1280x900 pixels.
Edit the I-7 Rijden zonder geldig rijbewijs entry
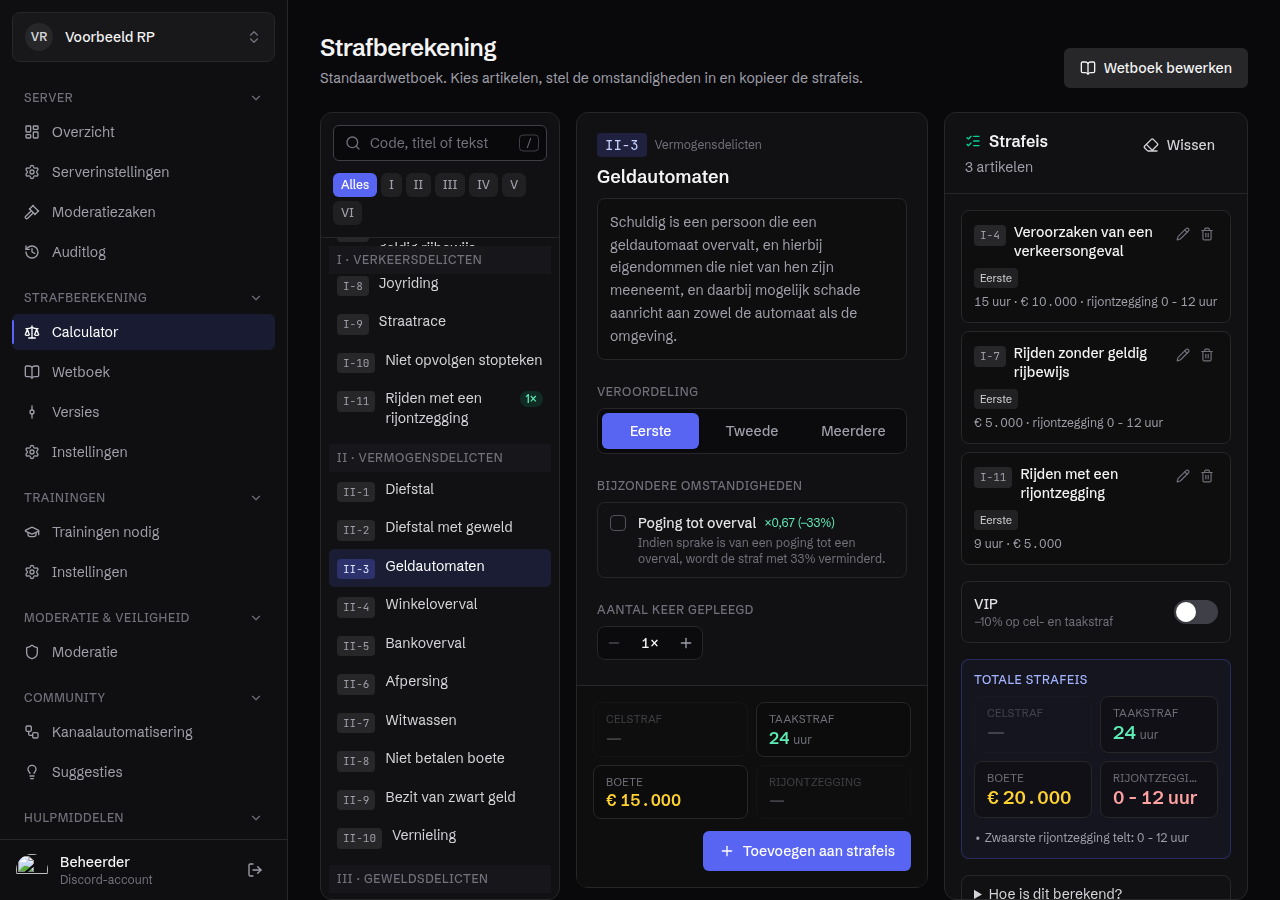(1183, 355)
